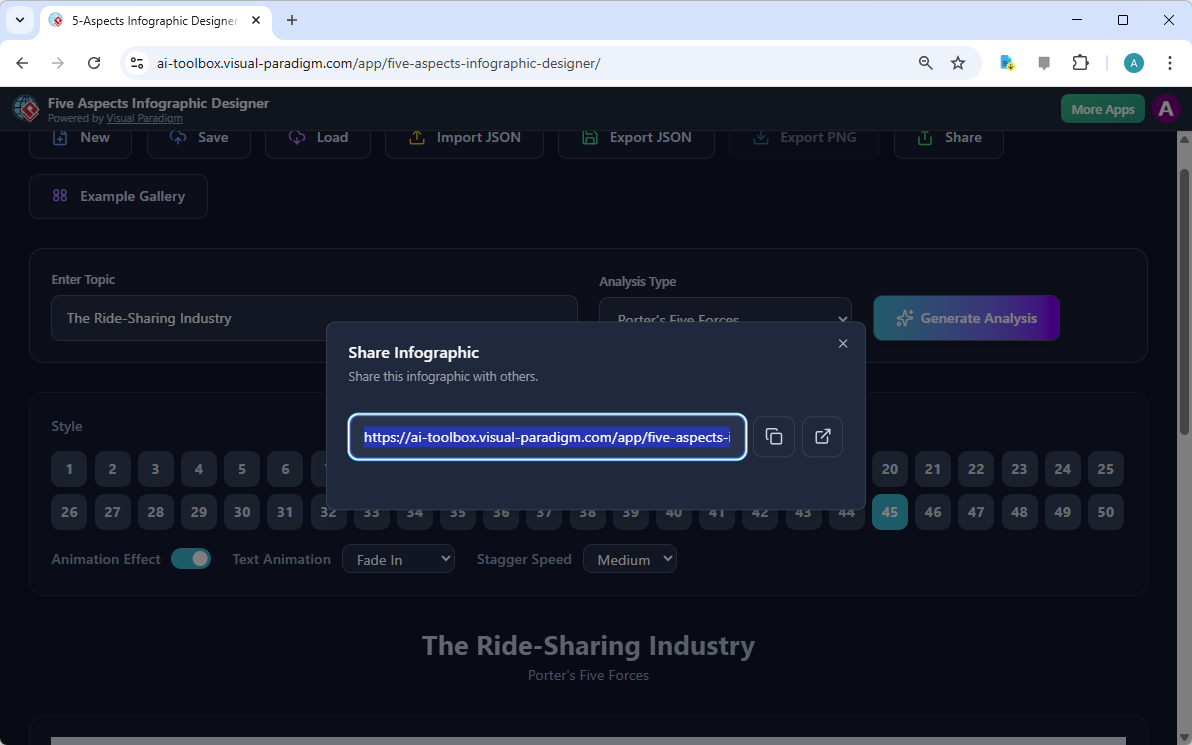Viewport: 1192px width, 745px height.
Task: Select style number 1
Action: coord(69,468)
